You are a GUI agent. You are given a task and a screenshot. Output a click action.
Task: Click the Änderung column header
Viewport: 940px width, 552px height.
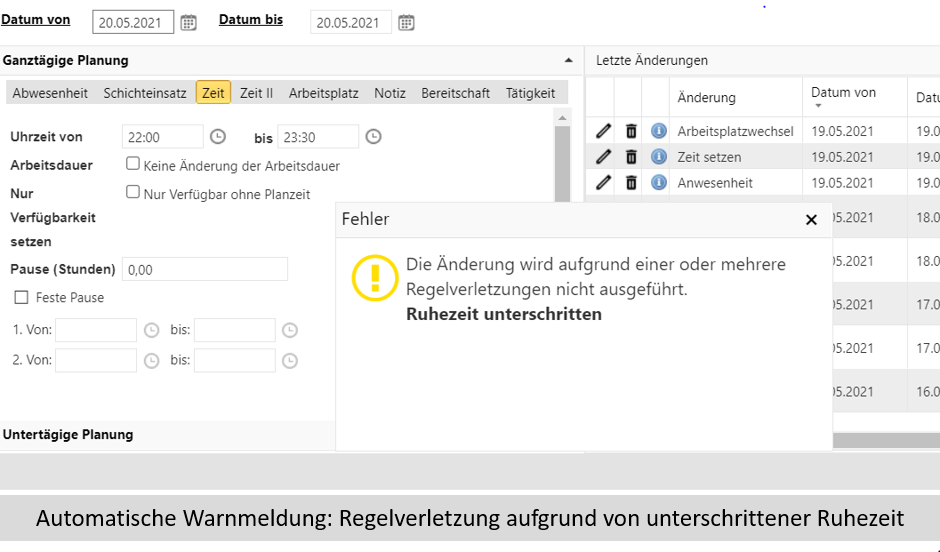706,97
